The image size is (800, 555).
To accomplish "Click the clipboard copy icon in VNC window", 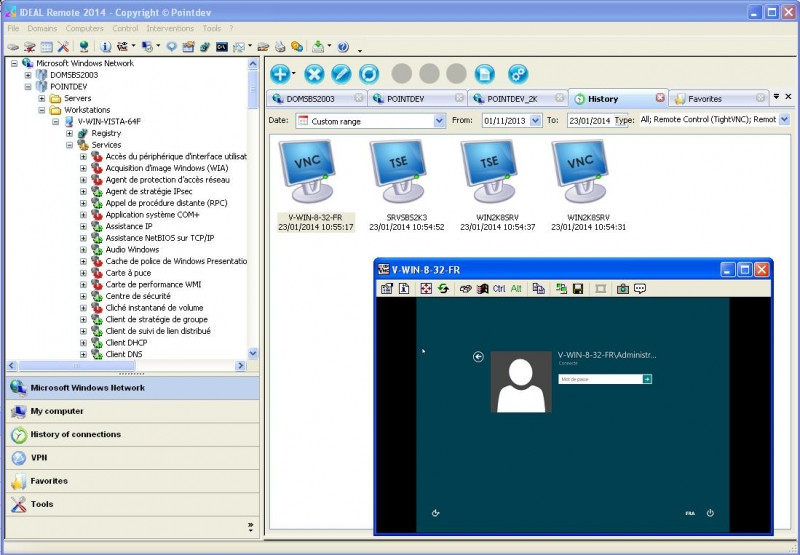I will click(x=538, y=289).
